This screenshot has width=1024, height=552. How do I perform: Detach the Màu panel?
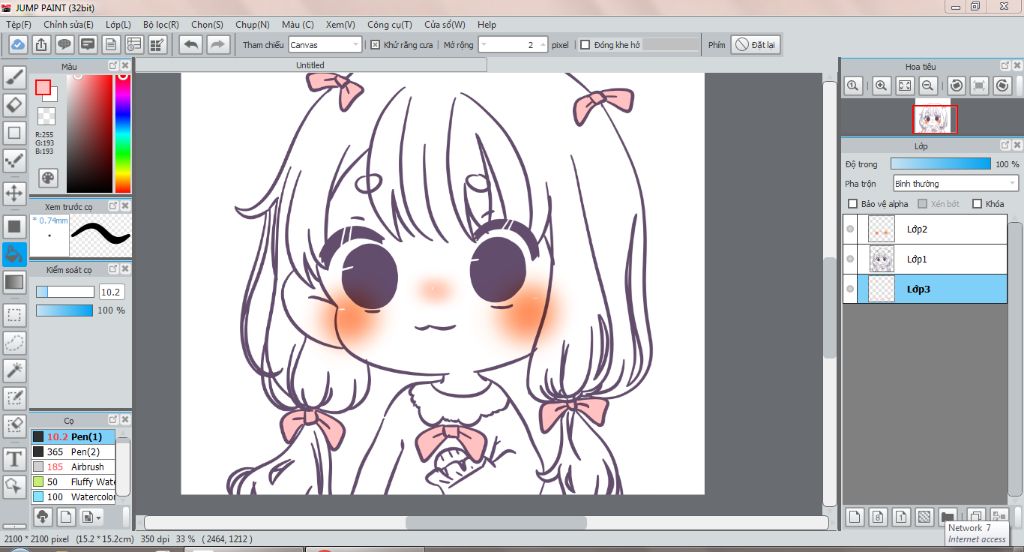coord(112,66)
